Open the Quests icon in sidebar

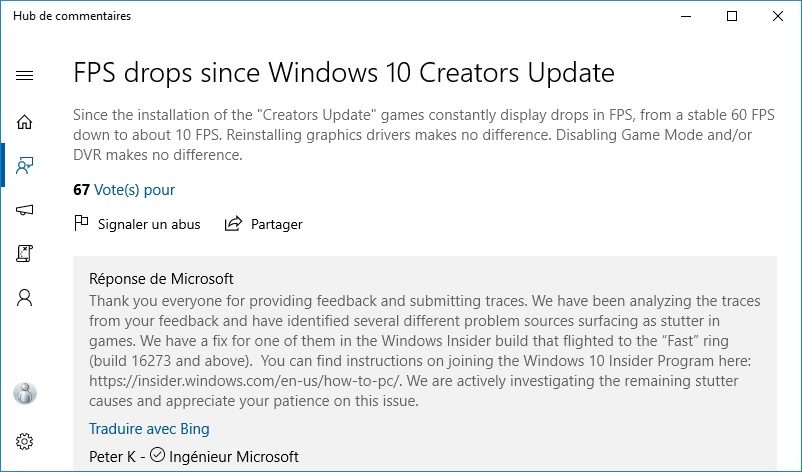25,254
